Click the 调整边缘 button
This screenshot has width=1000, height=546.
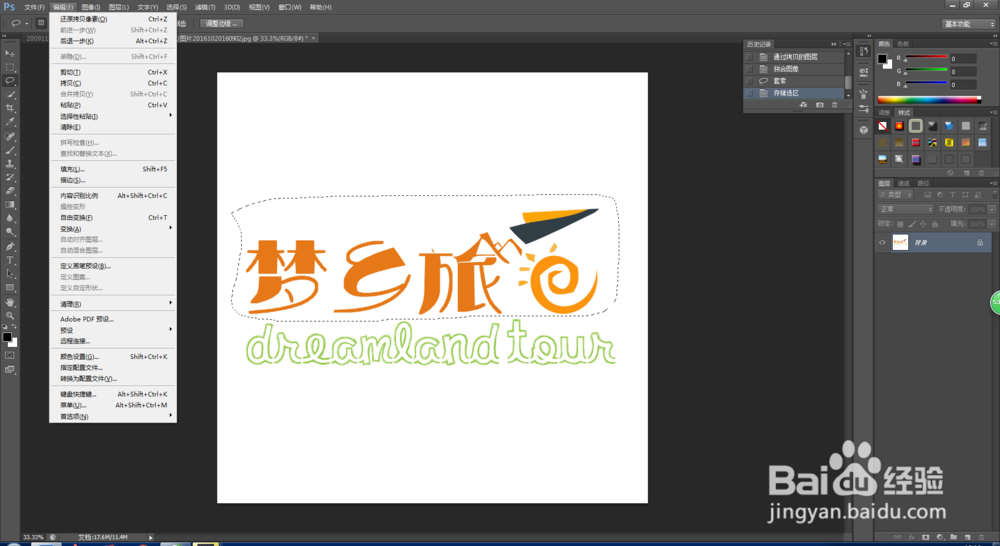(221, 24)
